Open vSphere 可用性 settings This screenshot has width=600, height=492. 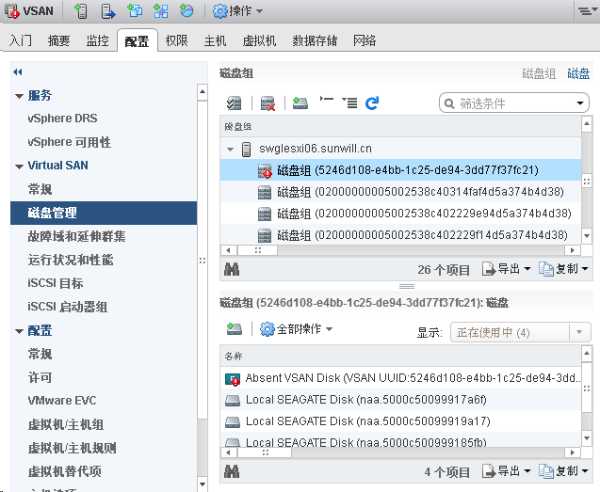69,142
